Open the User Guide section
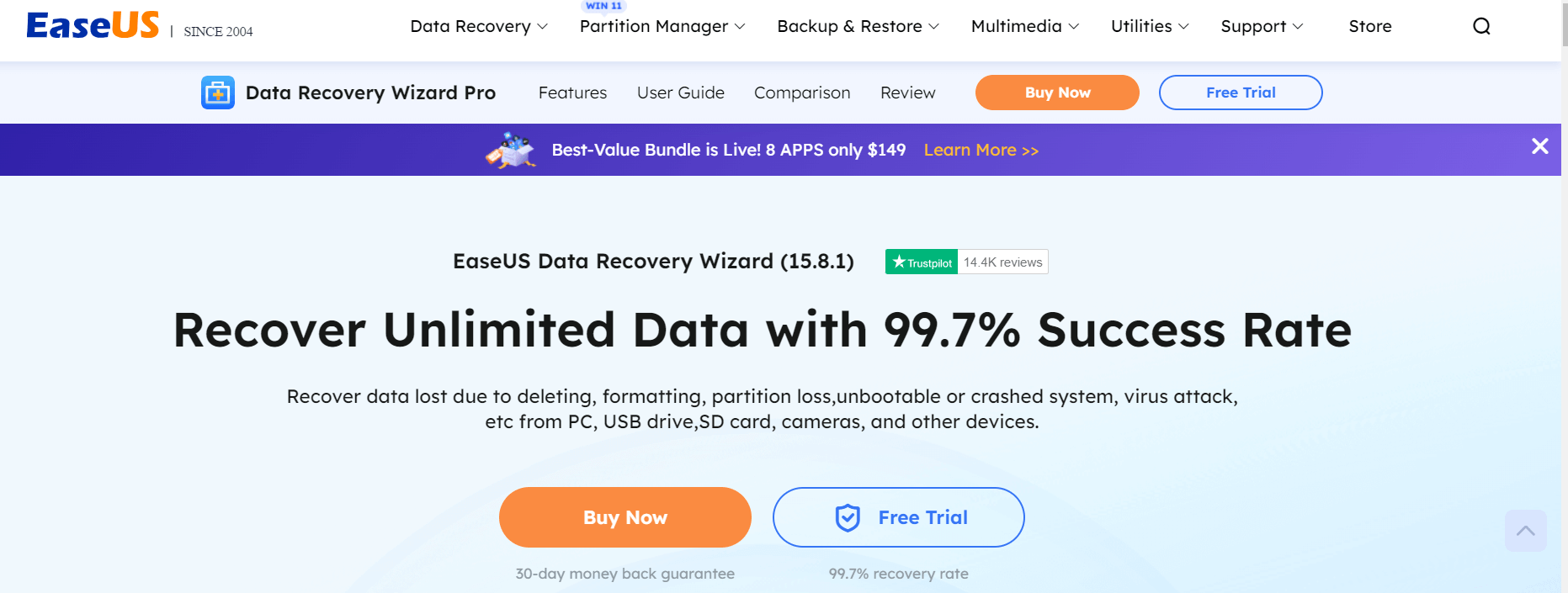 click(x=680, y=93)
